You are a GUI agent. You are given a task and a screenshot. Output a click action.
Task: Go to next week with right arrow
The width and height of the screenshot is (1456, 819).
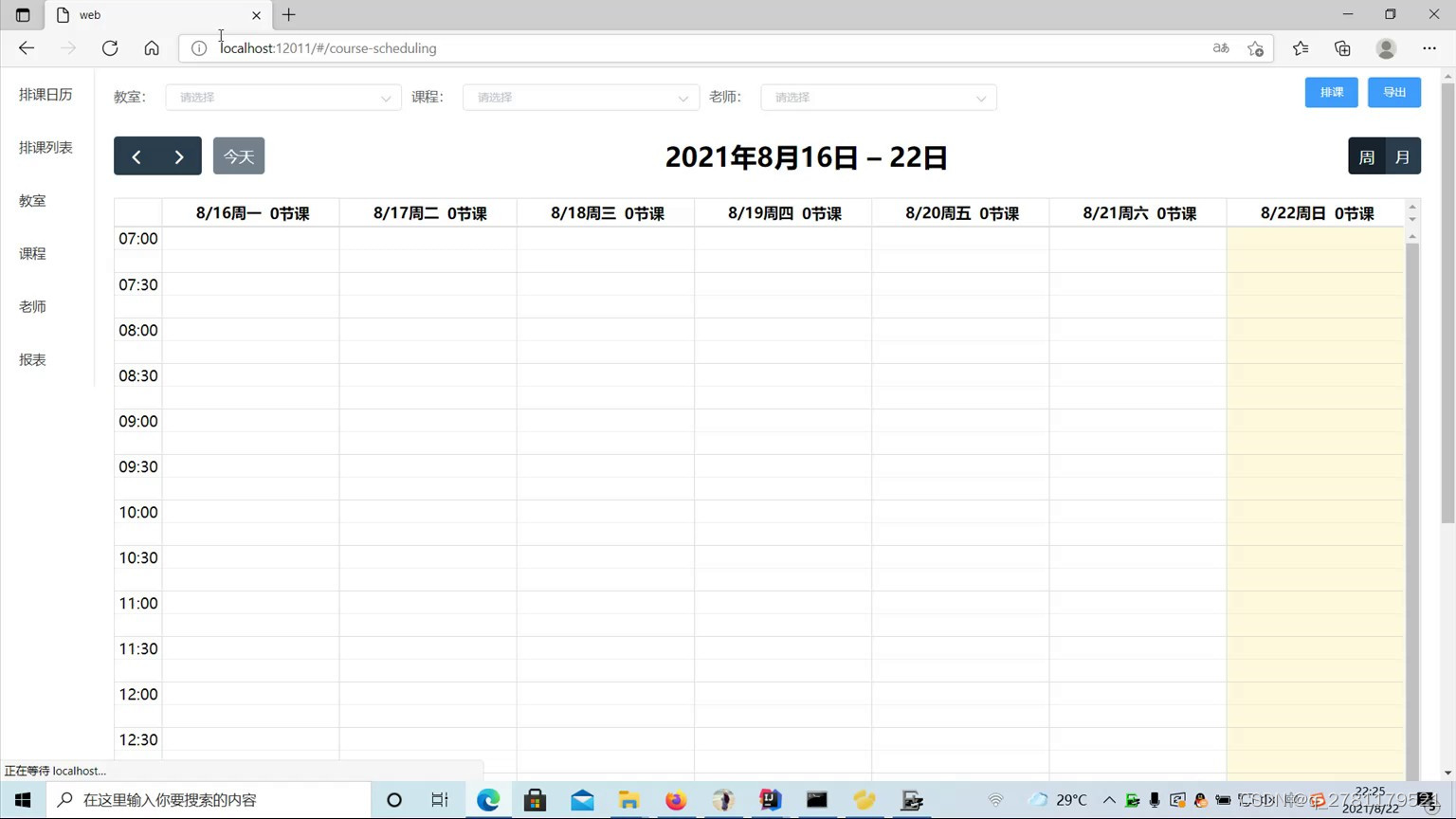pos(179,156)
